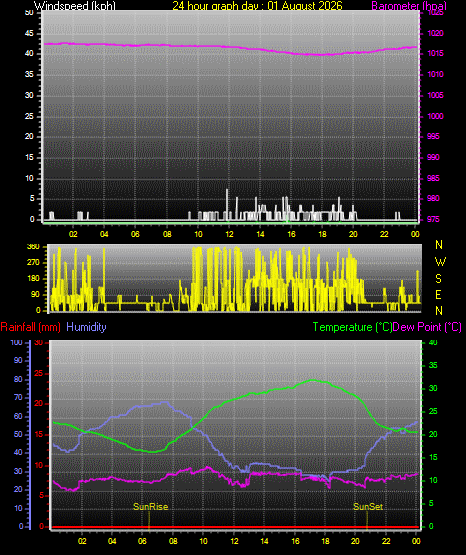Viewport: 466px width, 555px height.
Task: Click hour 06 under the windspeed graph
Action: click(135, 234)
